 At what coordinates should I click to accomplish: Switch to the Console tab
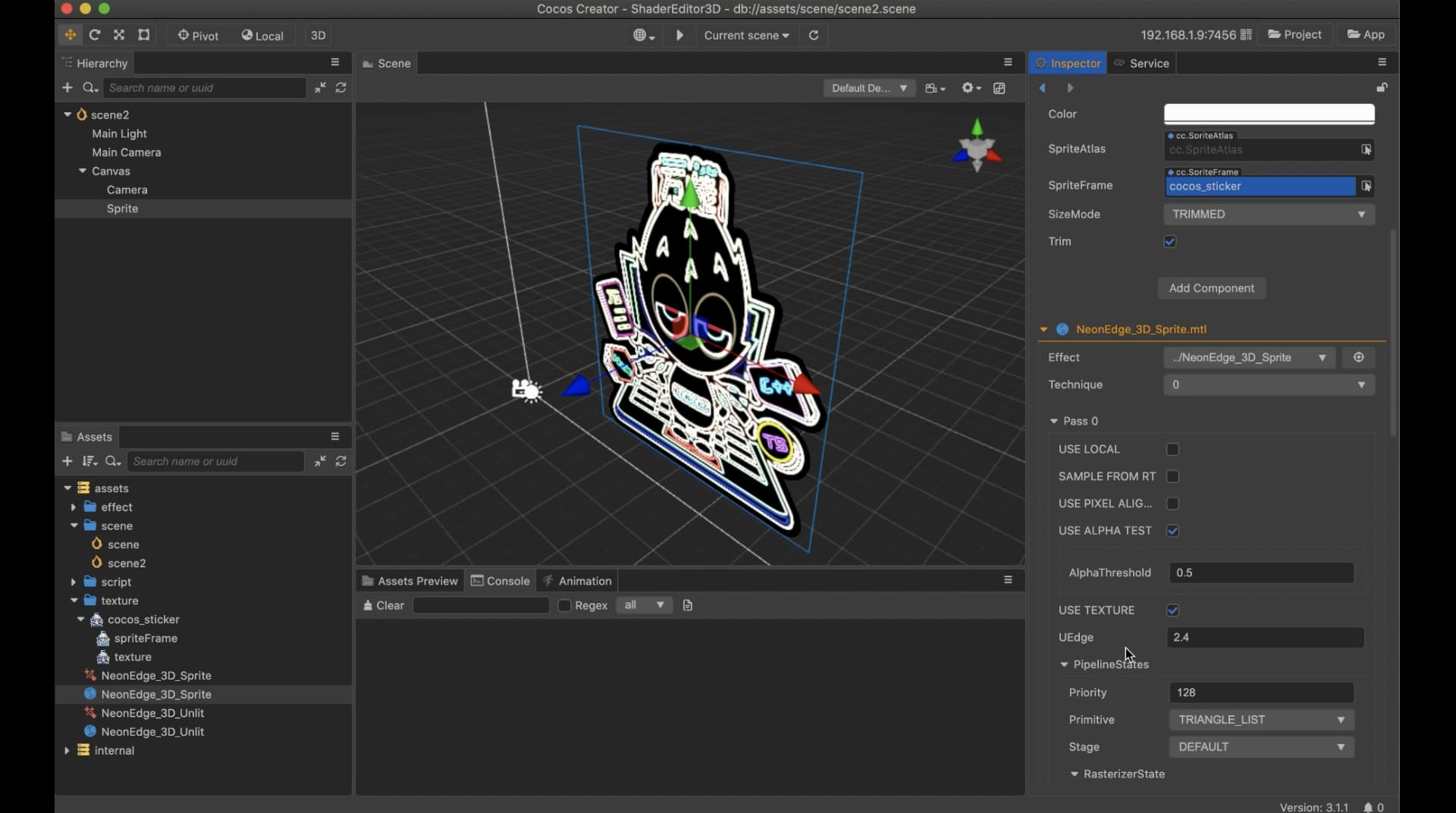tap(500, 581)
